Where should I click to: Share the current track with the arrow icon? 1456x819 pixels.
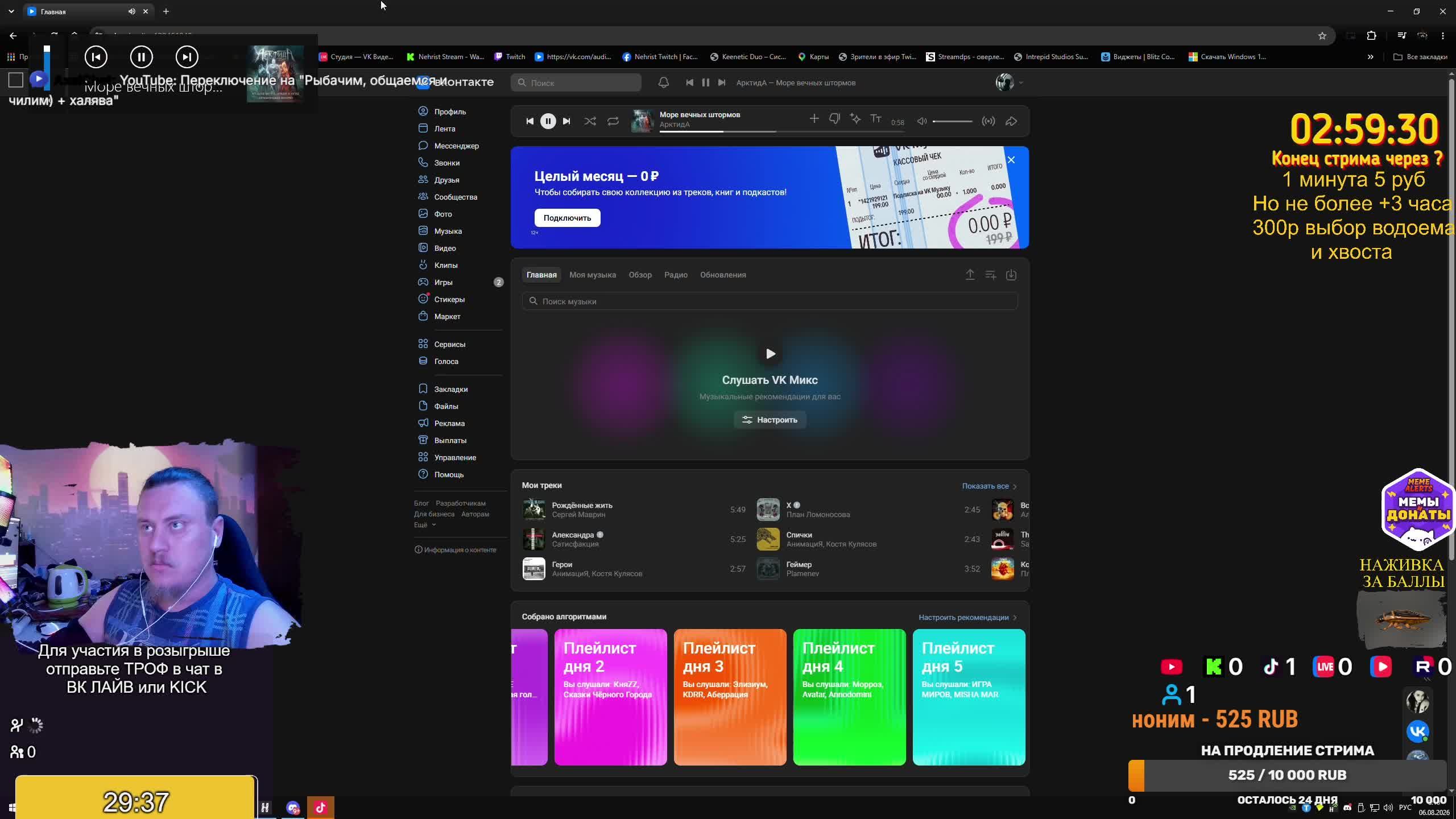pos(1011,121)
